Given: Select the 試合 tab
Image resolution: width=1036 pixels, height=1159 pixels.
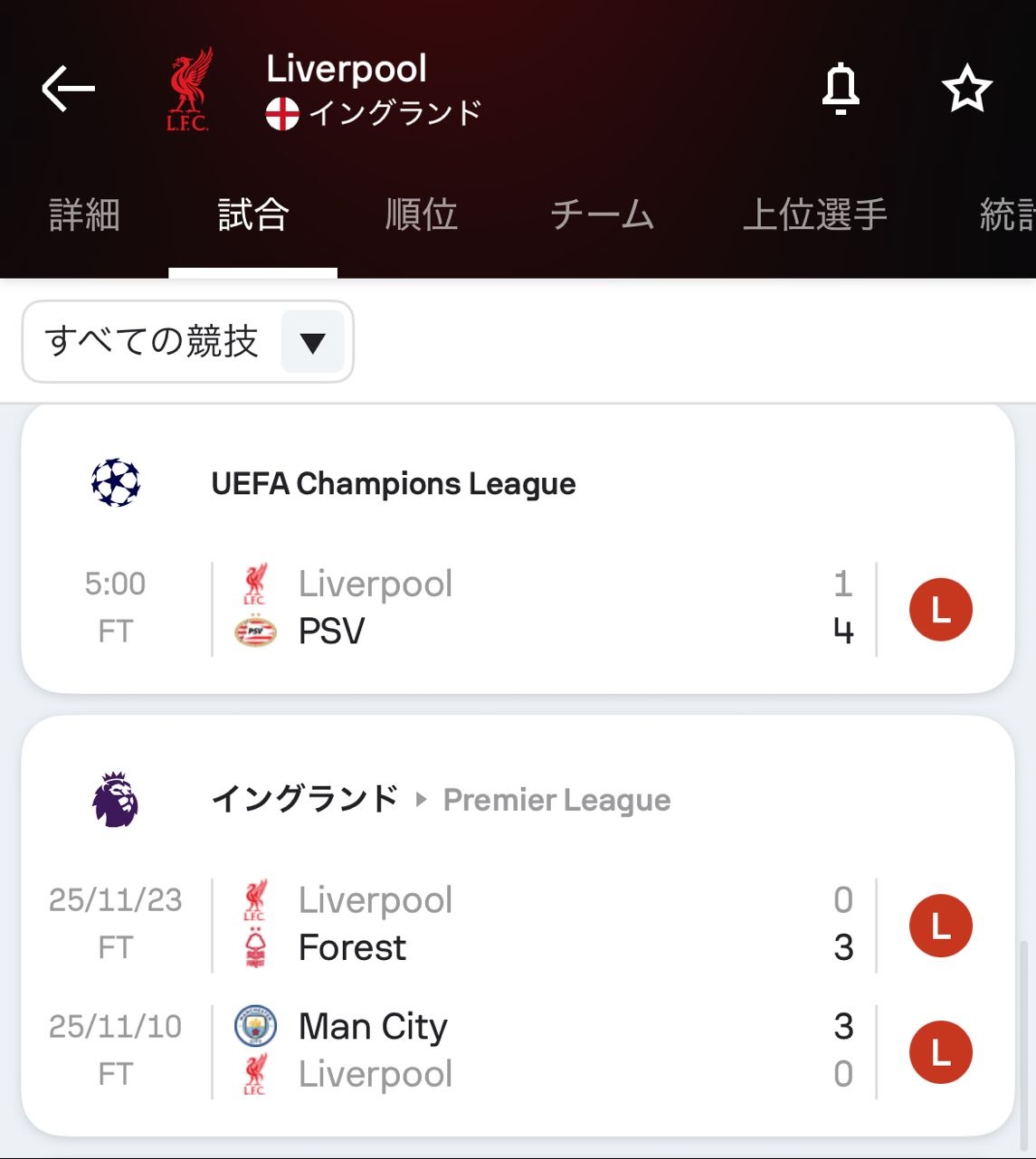Looking at the screenshot, I should pos(253,215).
